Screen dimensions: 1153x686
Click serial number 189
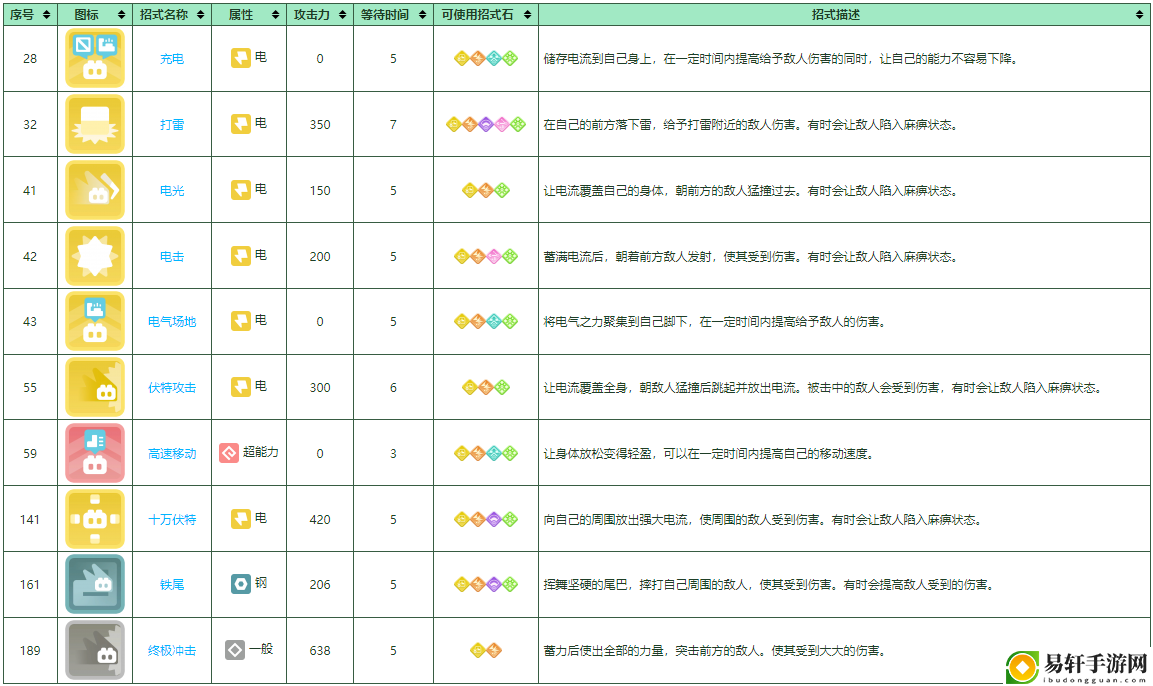tap(30, 651)
